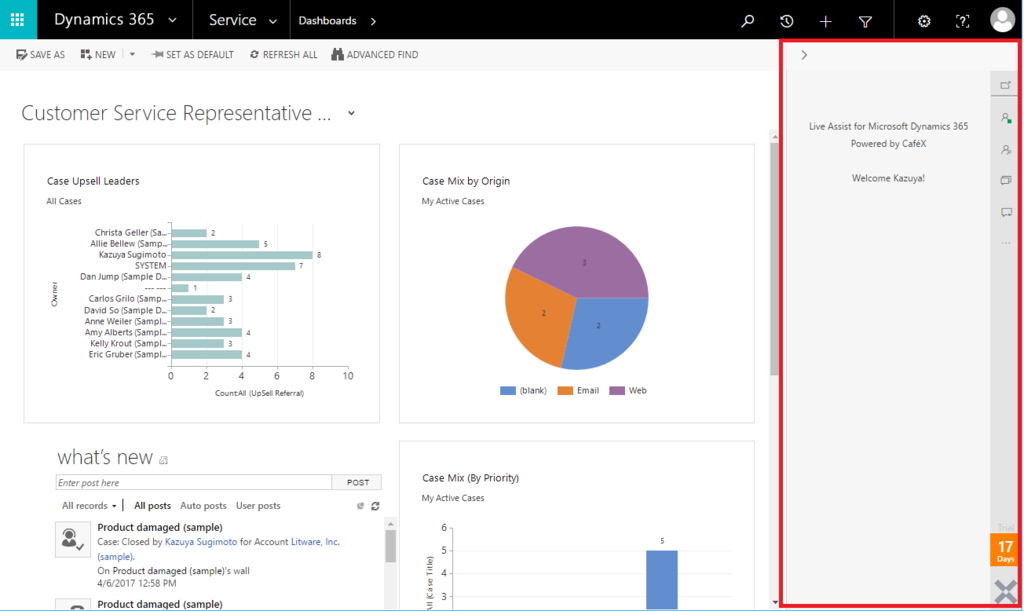Image resolution: width=1024 pixels, height=611 pixels.
Task: Open the app launcher waffle menu
Action: pos(18,20)
